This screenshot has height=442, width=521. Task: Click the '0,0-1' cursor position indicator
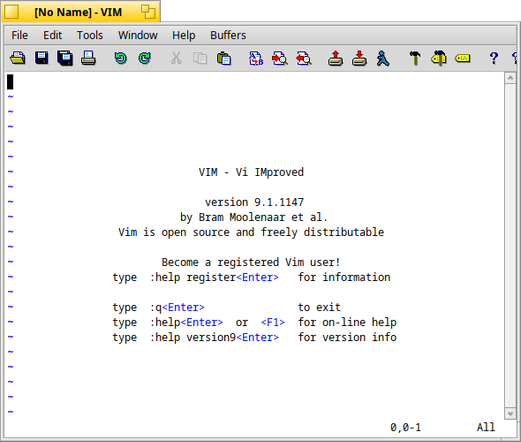[x=405, y=427]
